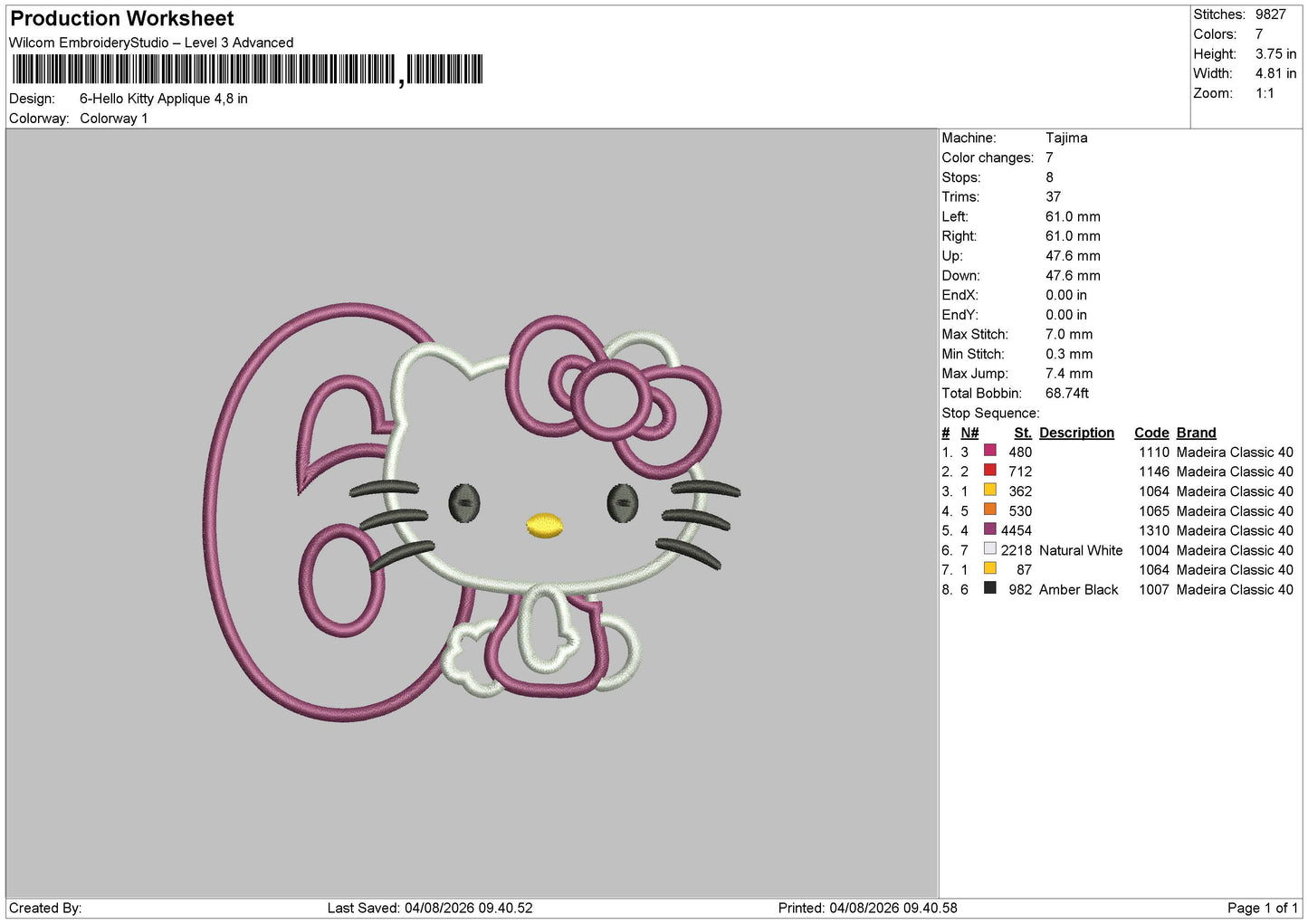Image resolution: width=1308 pixels, height=924 pixels.
Task: Click the Brand column header
Action: (x=1196, y=433)
